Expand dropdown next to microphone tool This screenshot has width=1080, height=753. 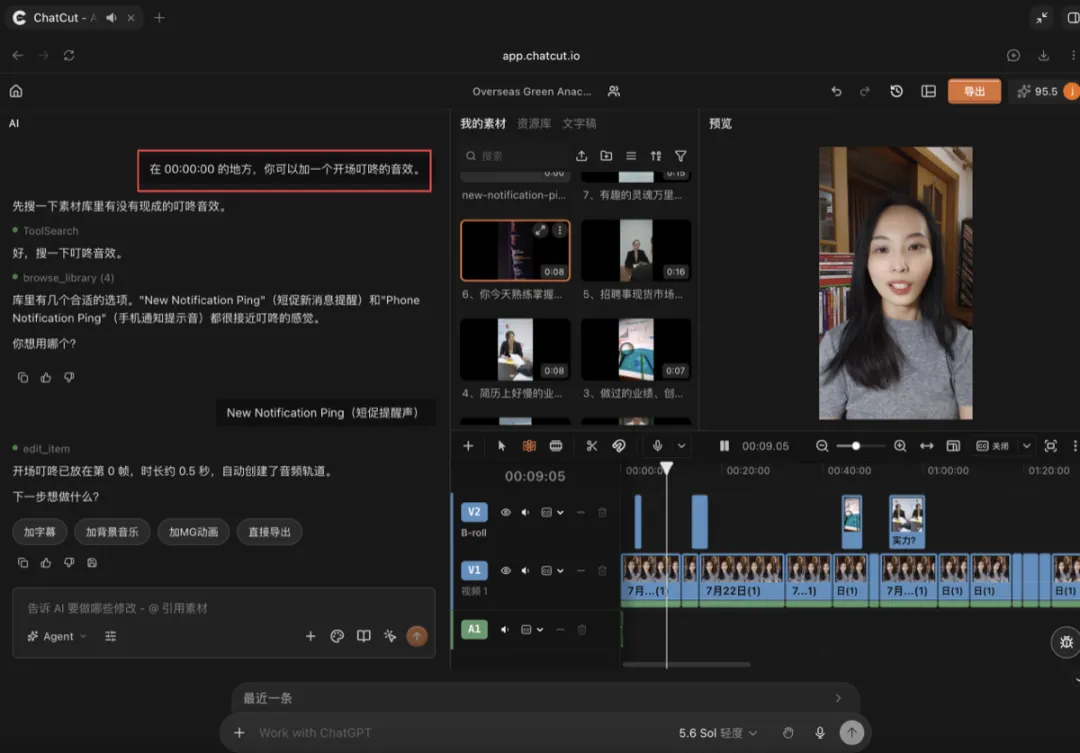[681, 446]
